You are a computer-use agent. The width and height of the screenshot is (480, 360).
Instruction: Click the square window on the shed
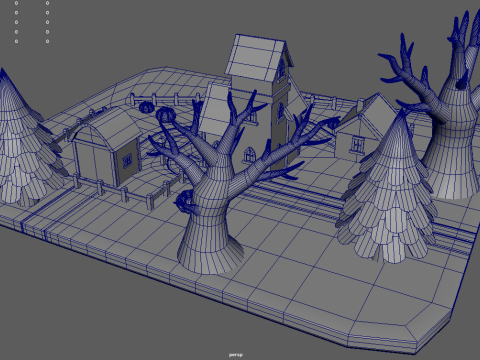[127, 161]
